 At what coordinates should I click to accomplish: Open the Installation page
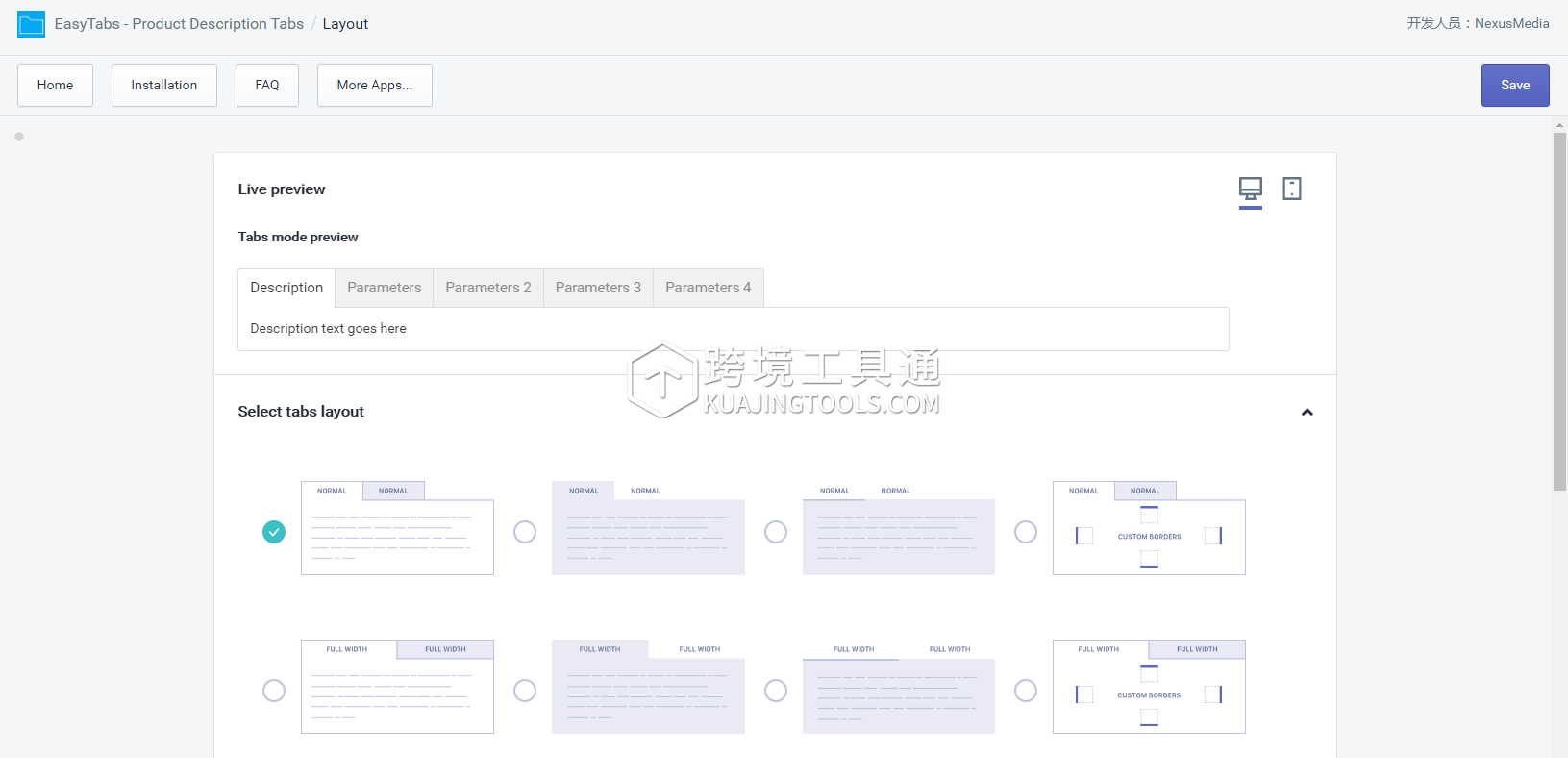tap(164, 86)
